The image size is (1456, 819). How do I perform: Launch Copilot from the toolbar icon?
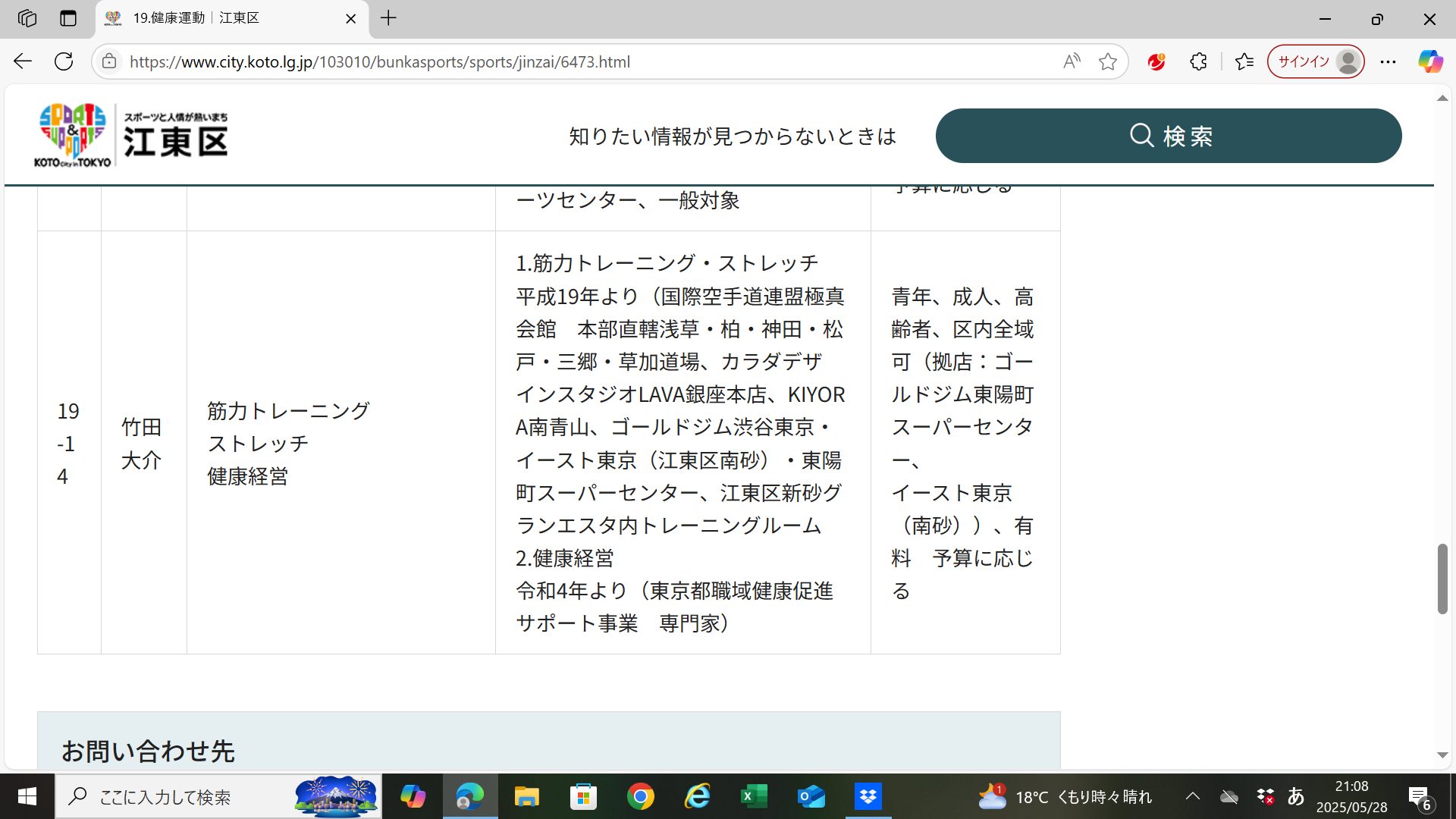(x=1430, y=61)
